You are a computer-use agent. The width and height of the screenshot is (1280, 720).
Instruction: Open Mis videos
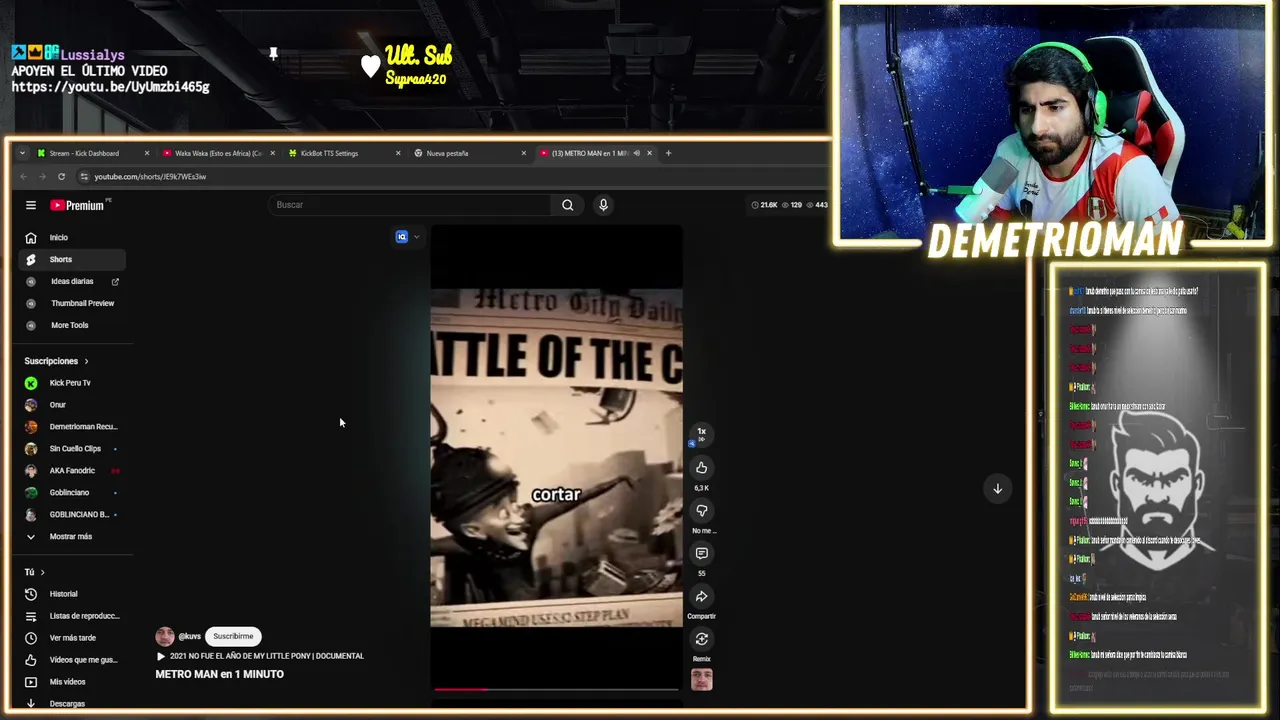(72, 682)
